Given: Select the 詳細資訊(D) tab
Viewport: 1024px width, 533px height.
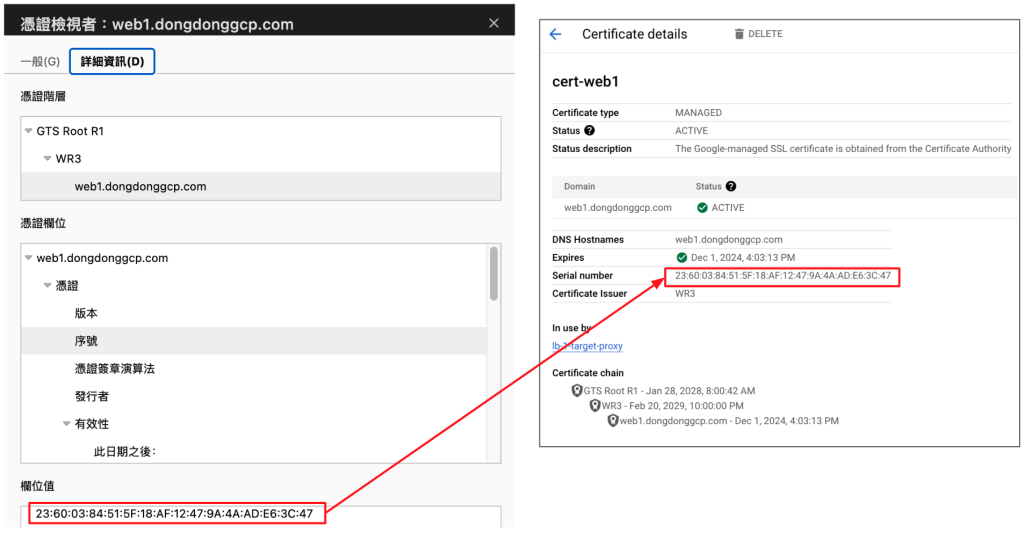Looking at the screenshot, I should click(112, 61).
